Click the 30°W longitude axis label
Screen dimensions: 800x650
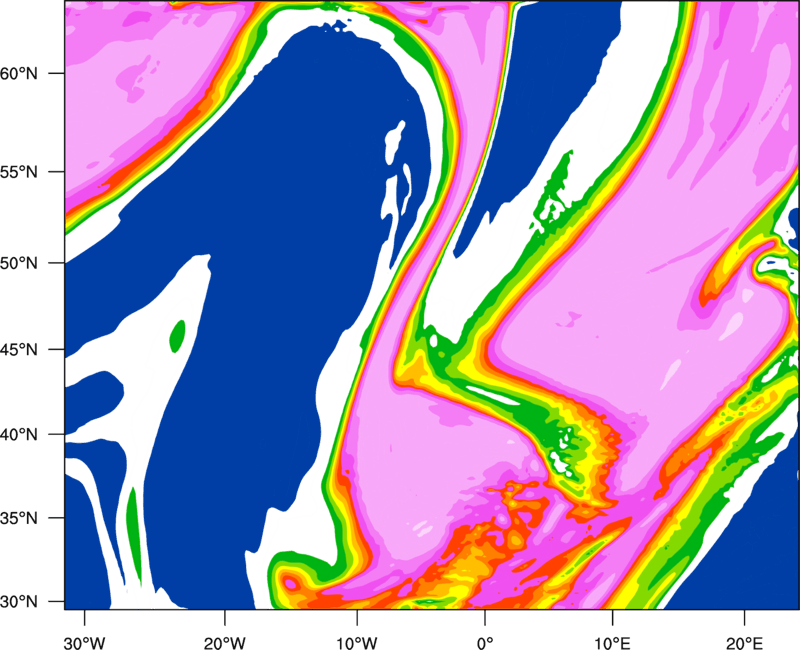85,643
